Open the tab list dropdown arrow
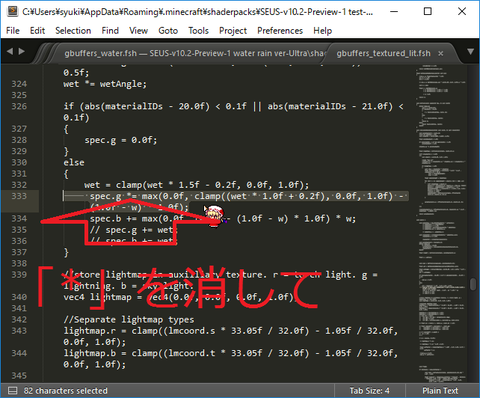 pos(470,52)
